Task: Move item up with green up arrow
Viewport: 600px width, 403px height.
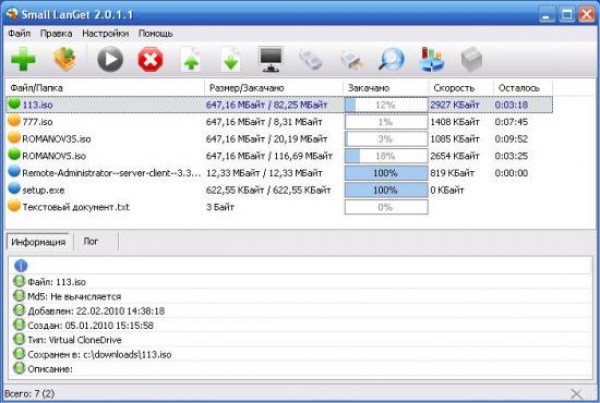Action: [191, 60]
